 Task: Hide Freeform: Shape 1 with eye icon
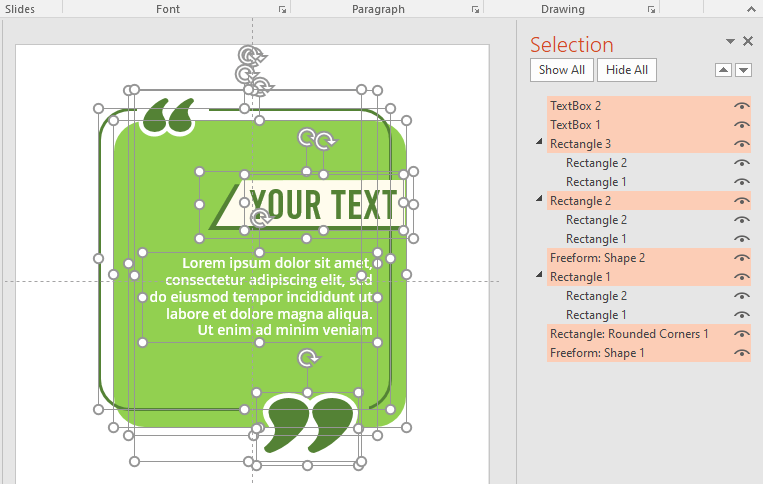741,353
